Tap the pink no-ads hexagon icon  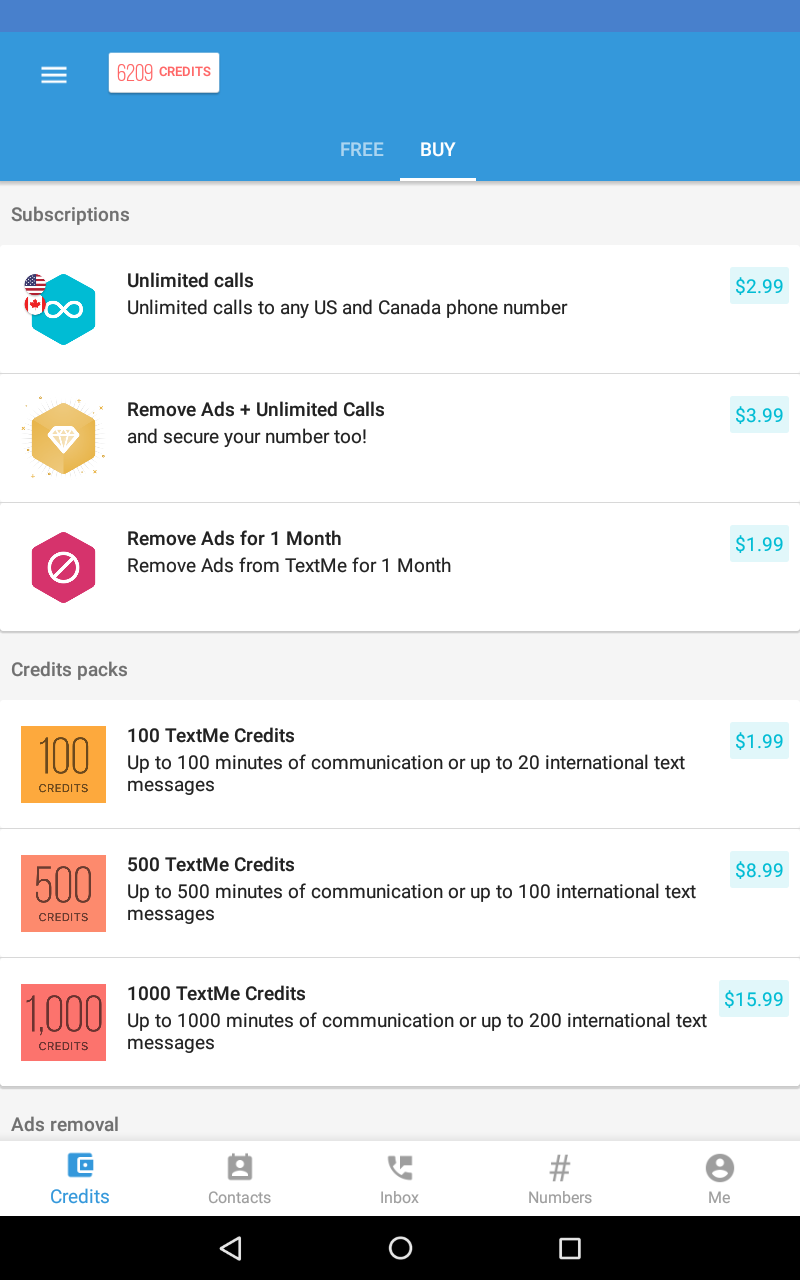pos(63,567)
